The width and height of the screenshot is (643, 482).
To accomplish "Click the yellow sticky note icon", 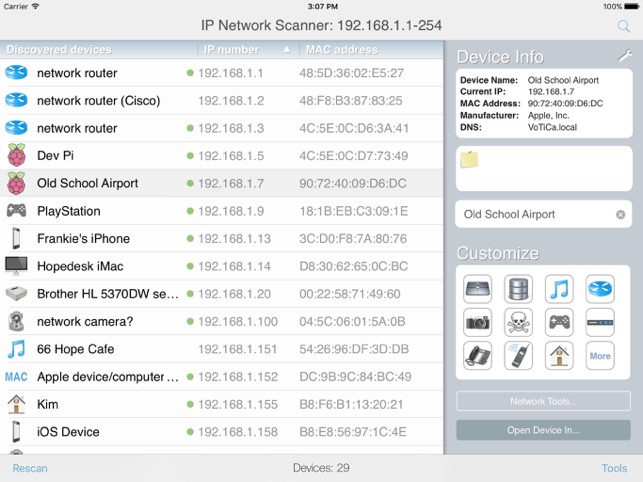I will [469, 160].
